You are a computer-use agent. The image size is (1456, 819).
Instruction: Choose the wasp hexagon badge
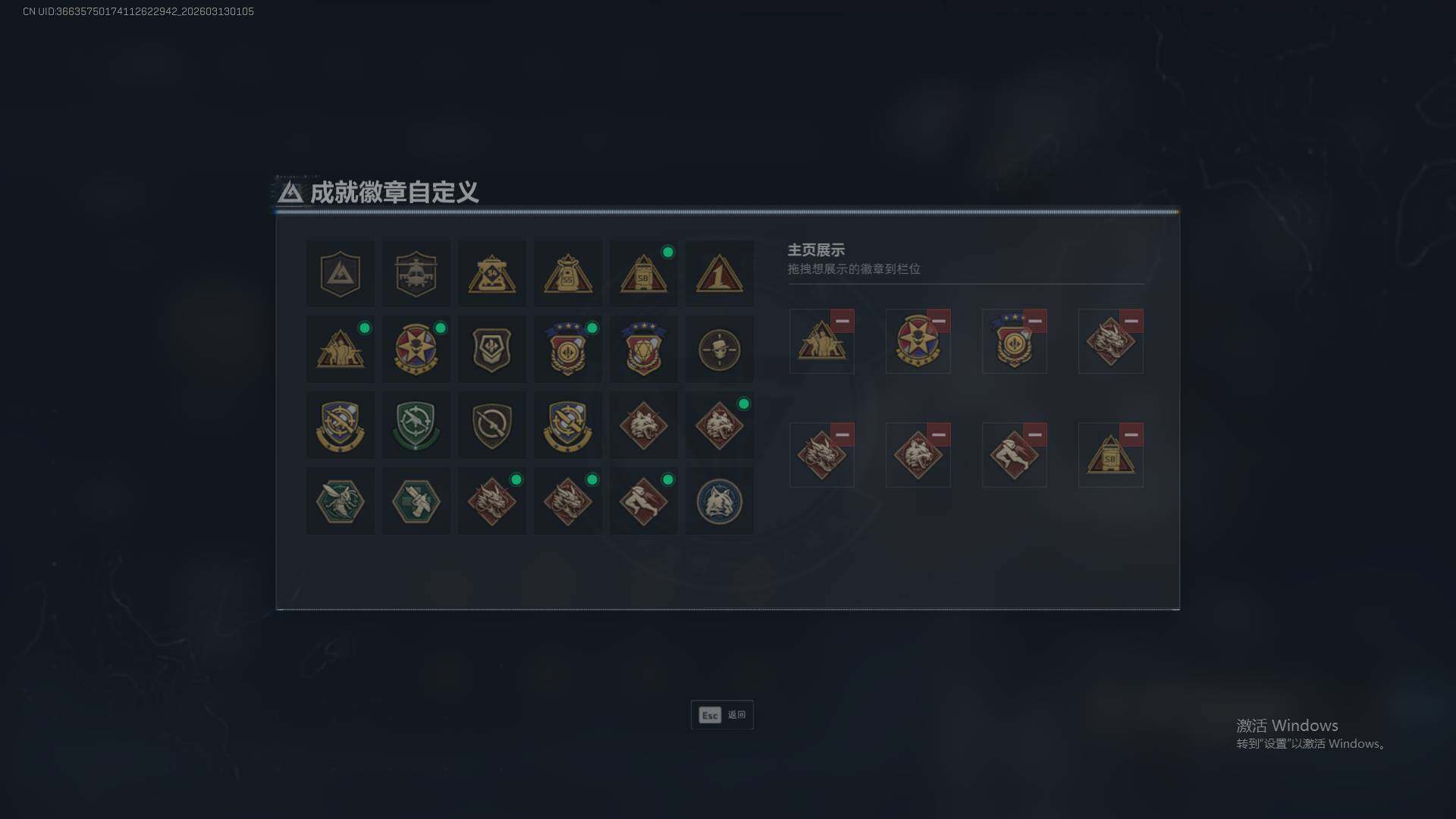(x=340, y=501)
